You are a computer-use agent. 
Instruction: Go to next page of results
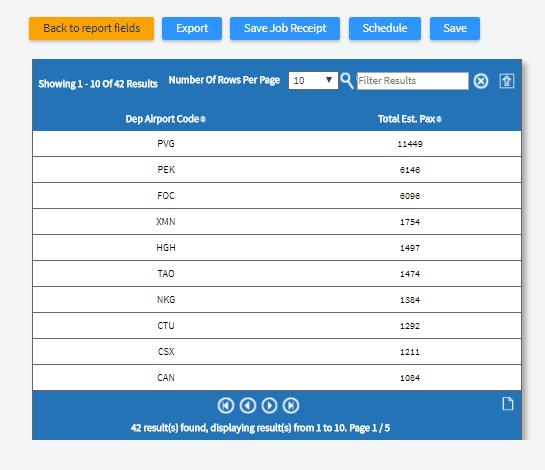(x=269, y=405)
